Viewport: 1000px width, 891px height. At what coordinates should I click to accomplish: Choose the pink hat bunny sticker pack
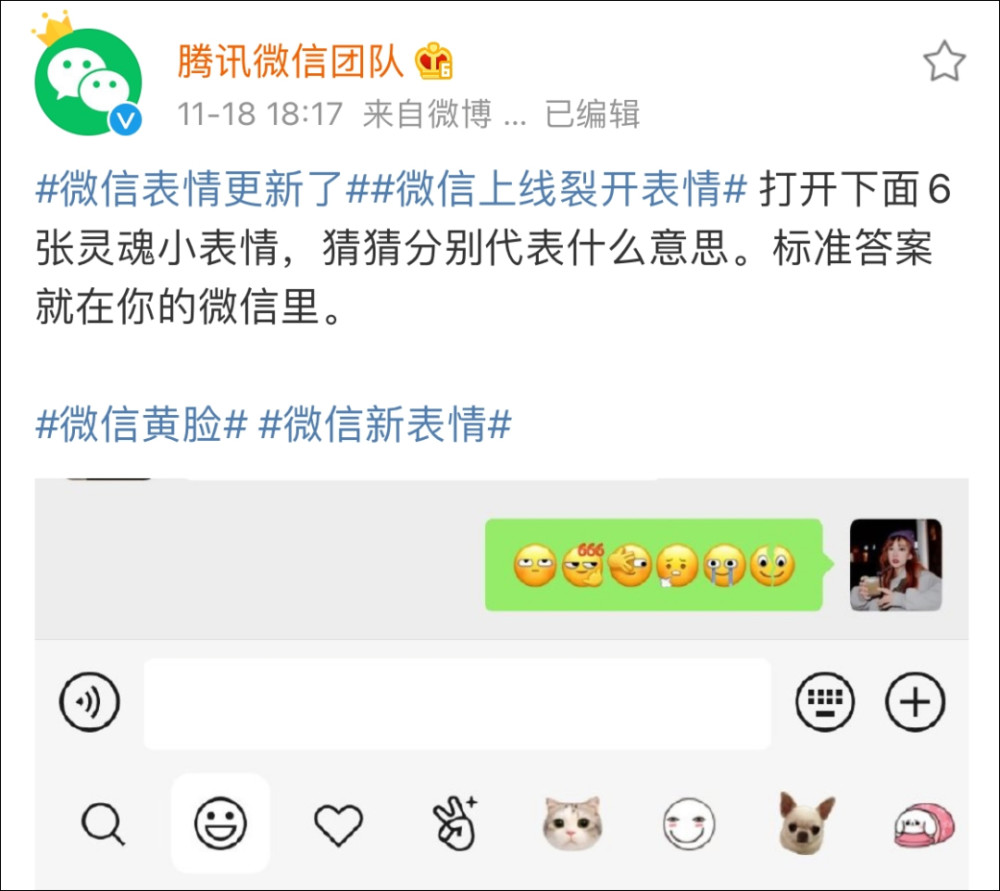(924, 824)
